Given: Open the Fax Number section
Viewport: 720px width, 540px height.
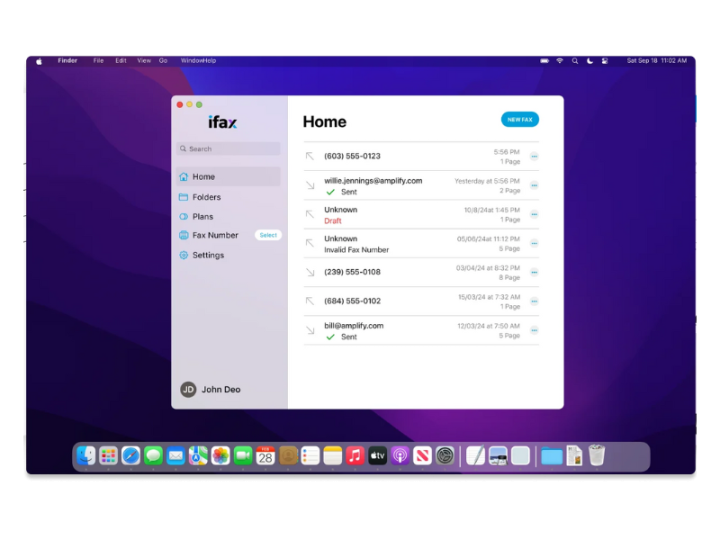Looking at the screenshot, I should tap(215, 235).
